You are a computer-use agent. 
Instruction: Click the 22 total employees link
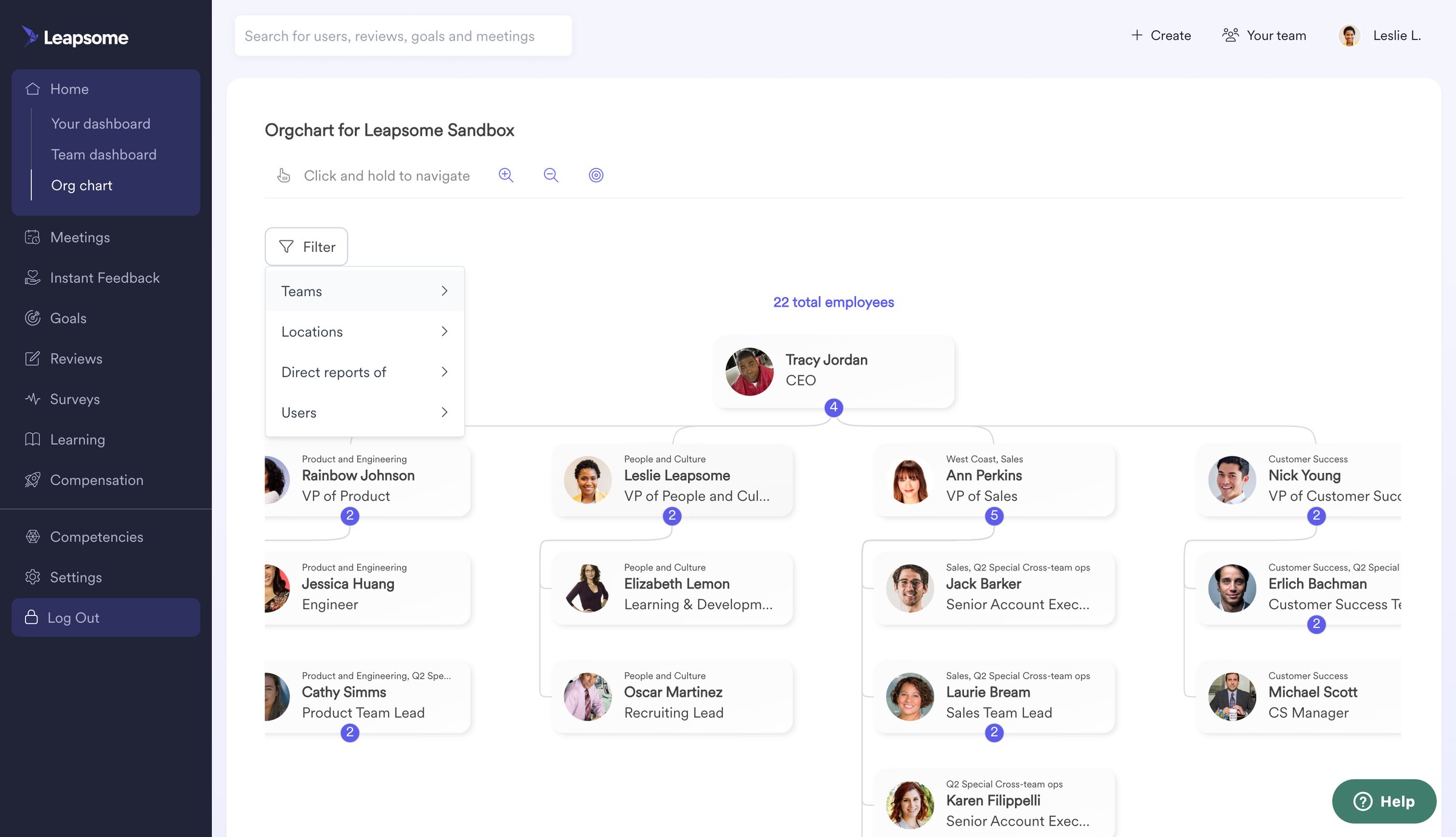pos(834,302)
